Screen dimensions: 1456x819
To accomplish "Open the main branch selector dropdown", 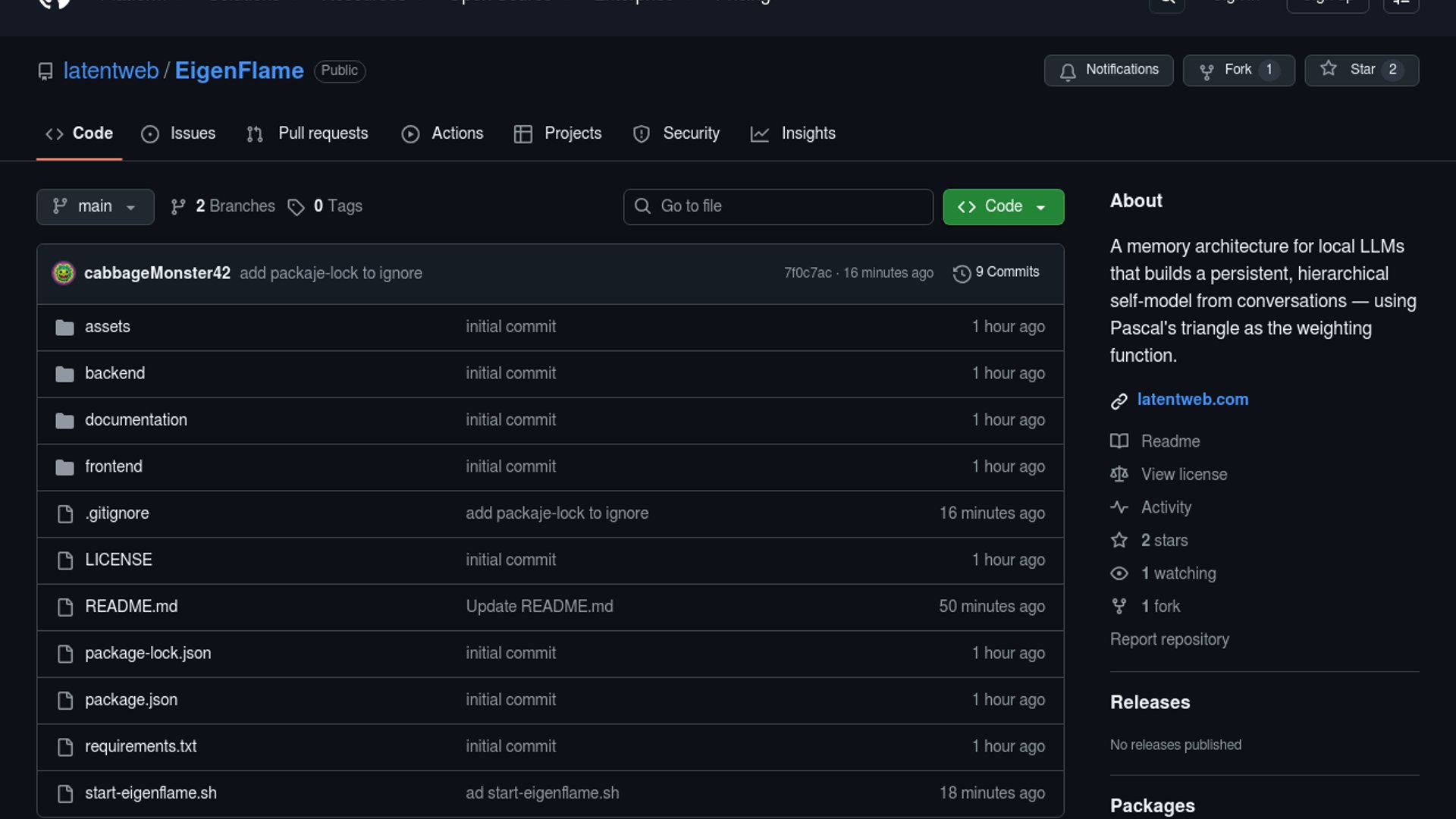I will point(95,207).
